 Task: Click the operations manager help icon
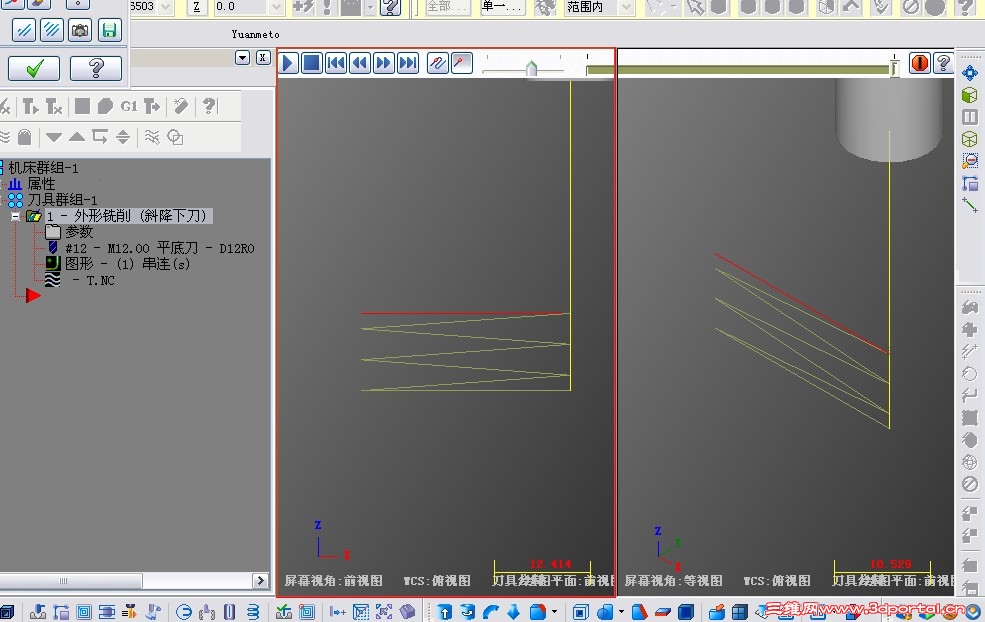[x=209, y=106]
